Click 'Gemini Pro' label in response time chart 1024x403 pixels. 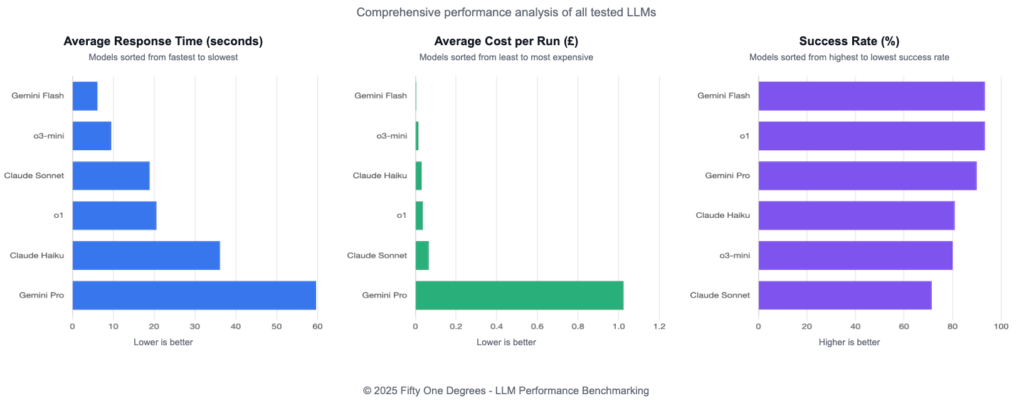[x=42, y=295]
